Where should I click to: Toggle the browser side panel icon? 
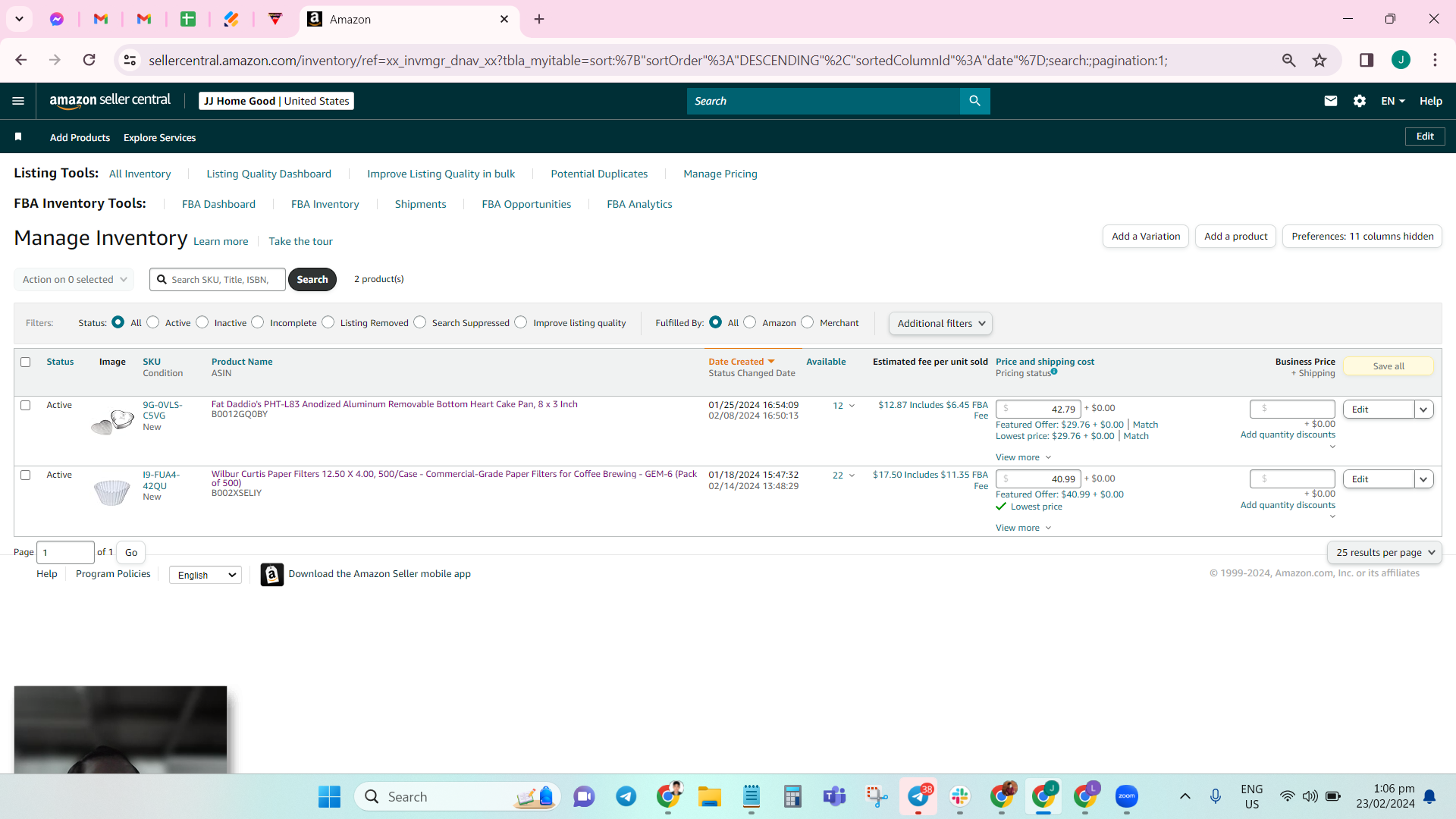[1366, 60]
